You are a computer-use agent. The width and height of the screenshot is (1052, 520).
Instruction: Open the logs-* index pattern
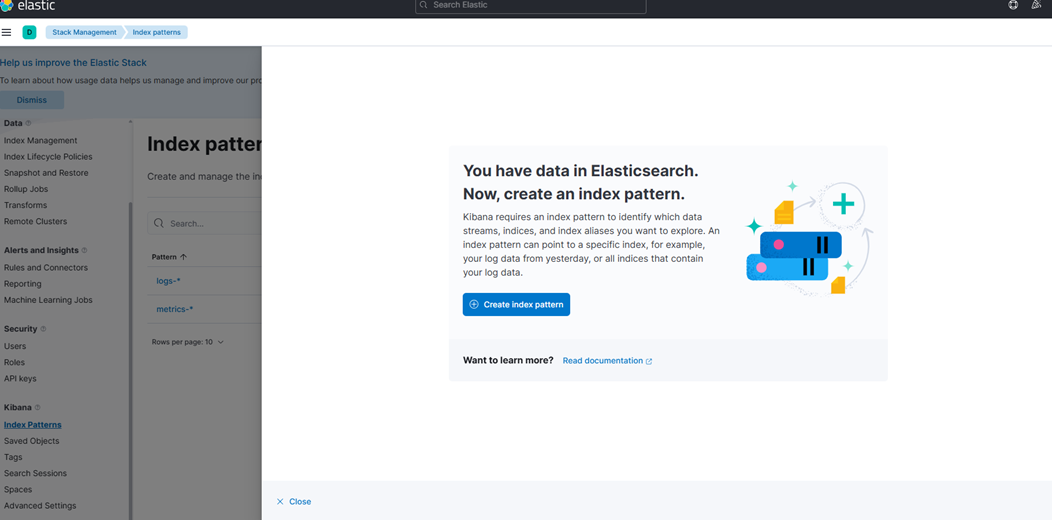(x=168, y=281)
